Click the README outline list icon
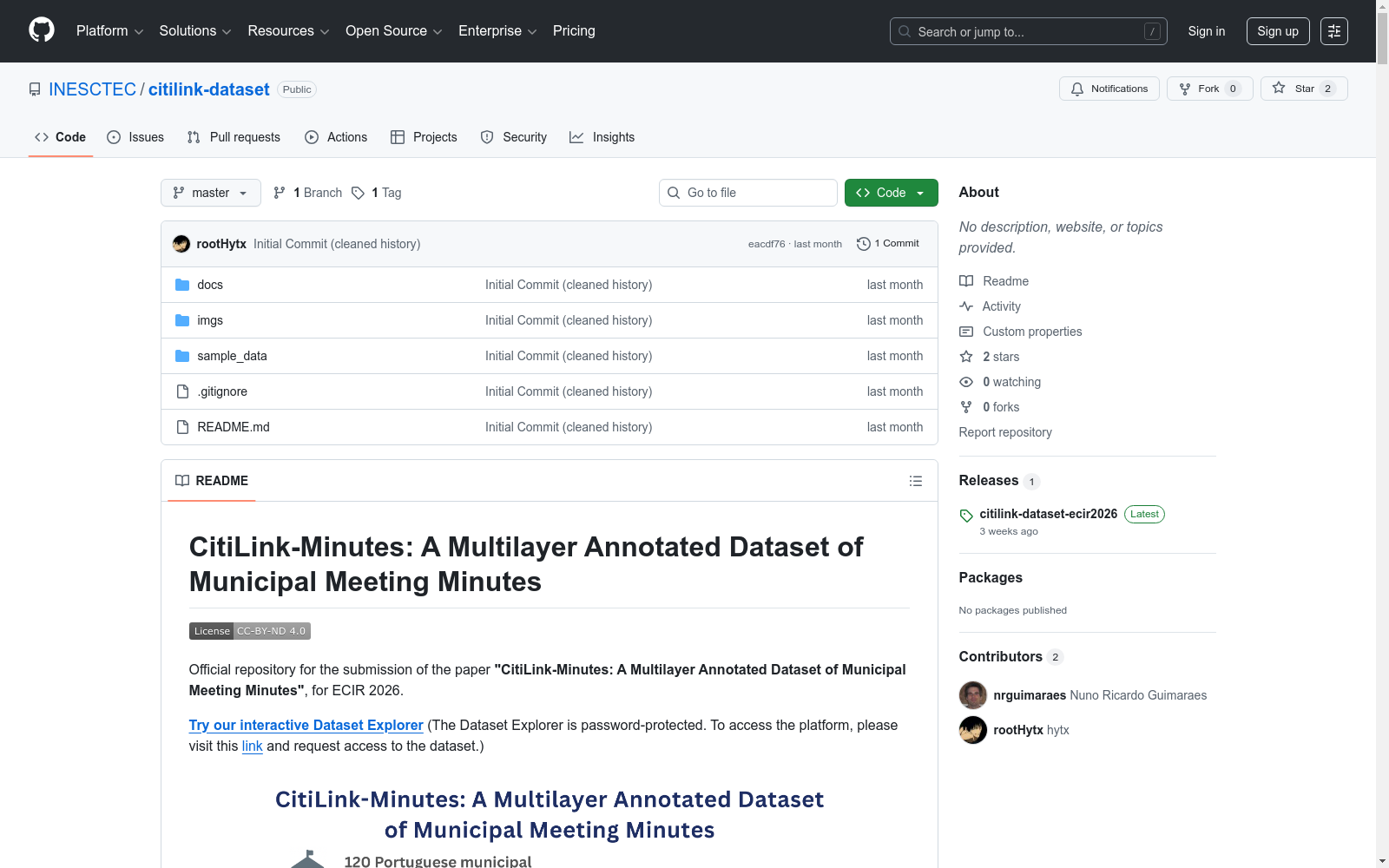Viewport: 1389px width, 868px height. click(915, 481)
